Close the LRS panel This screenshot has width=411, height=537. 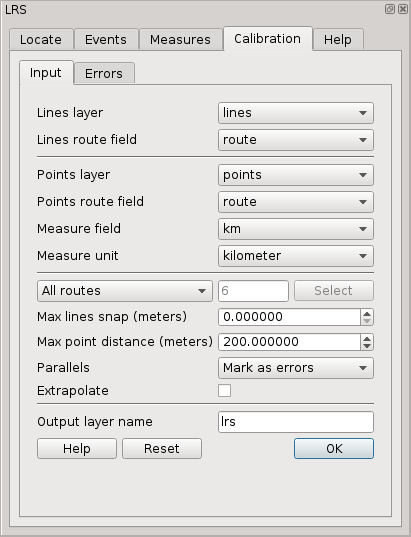point(403,9)
